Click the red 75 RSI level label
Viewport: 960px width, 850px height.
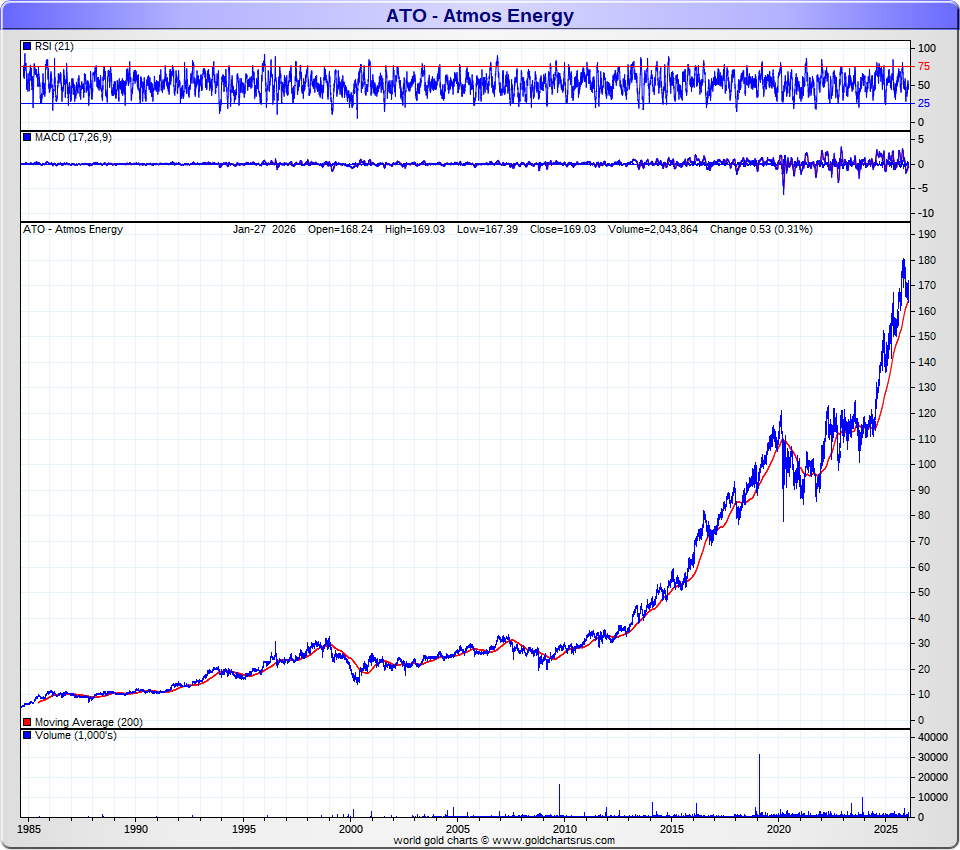coord(924,67)
